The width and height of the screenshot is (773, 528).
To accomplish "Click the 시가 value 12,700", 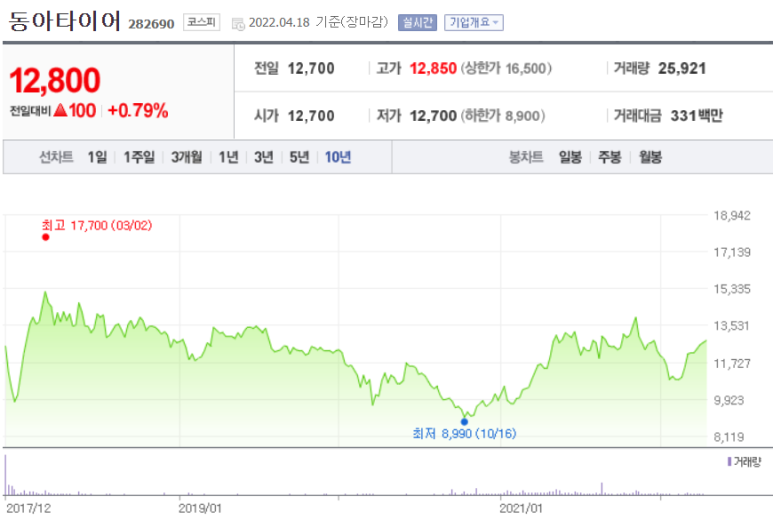I will tap(311, 116).
